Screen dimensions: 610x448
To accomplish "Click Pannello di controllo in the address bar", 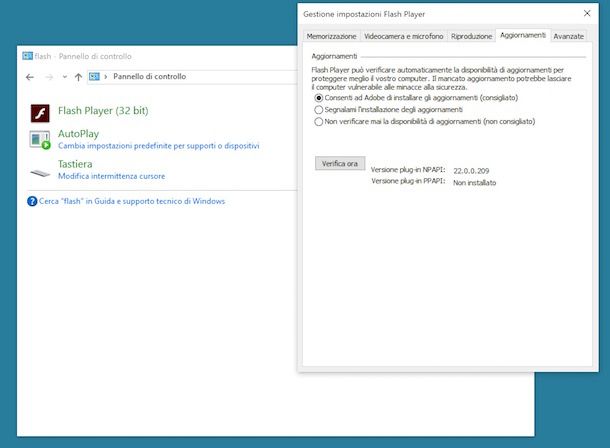I will (149, 77).
